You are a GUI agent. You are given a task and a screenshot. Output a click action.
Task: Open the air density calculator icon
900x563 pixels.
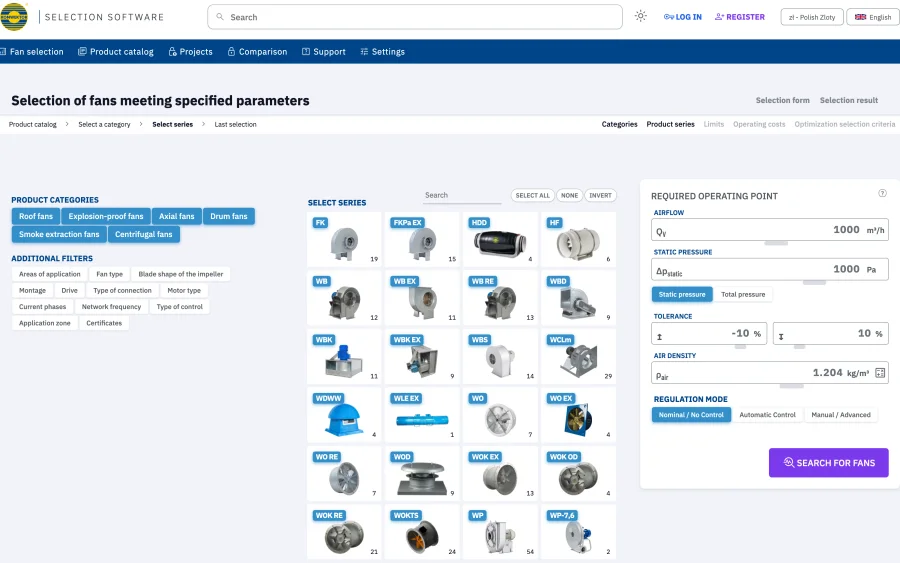(x=880, y=372)
